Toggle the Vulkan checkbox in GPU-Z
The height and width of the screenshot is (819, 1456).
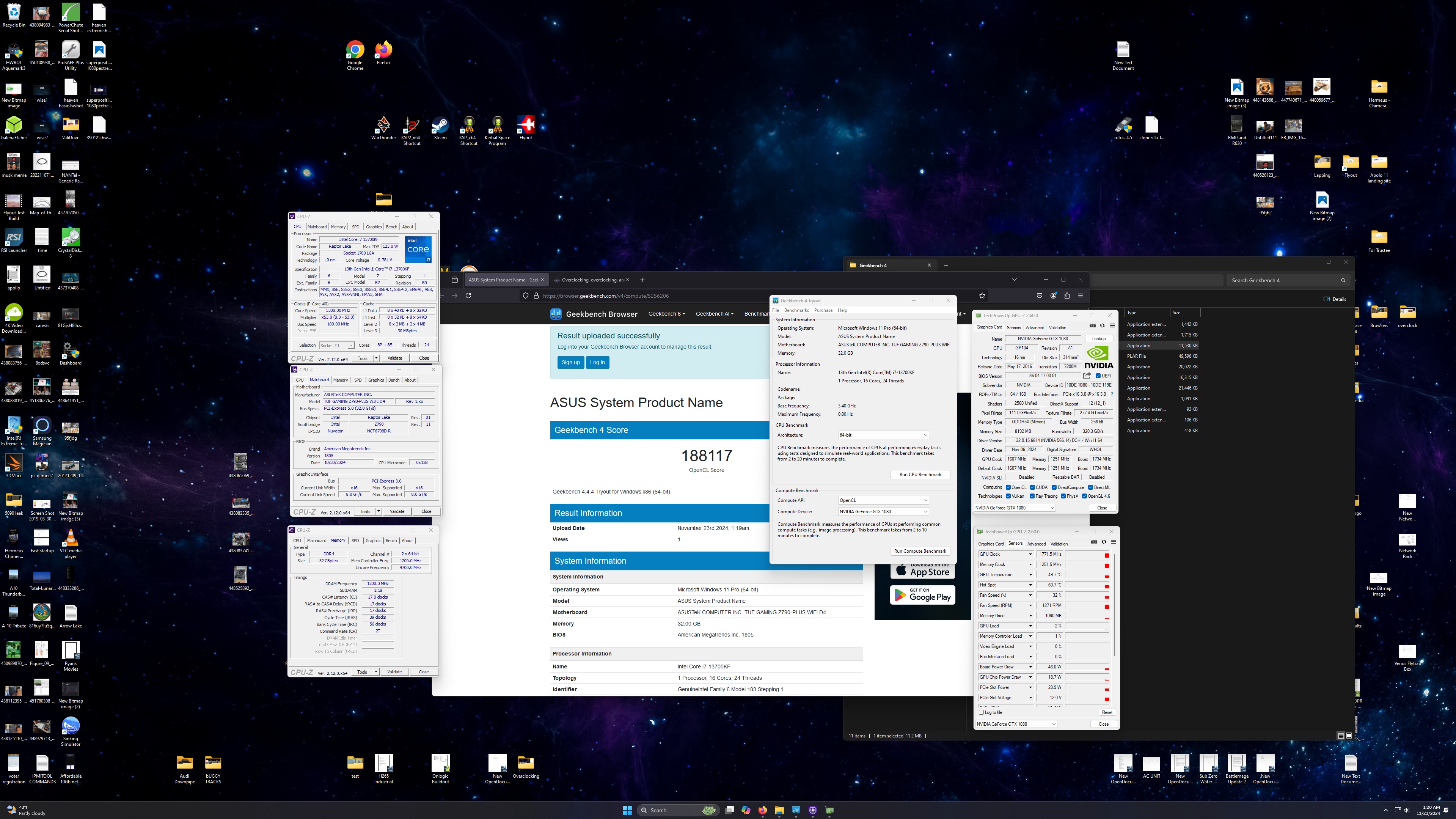pyautogui.click(x=1008, y=496)
